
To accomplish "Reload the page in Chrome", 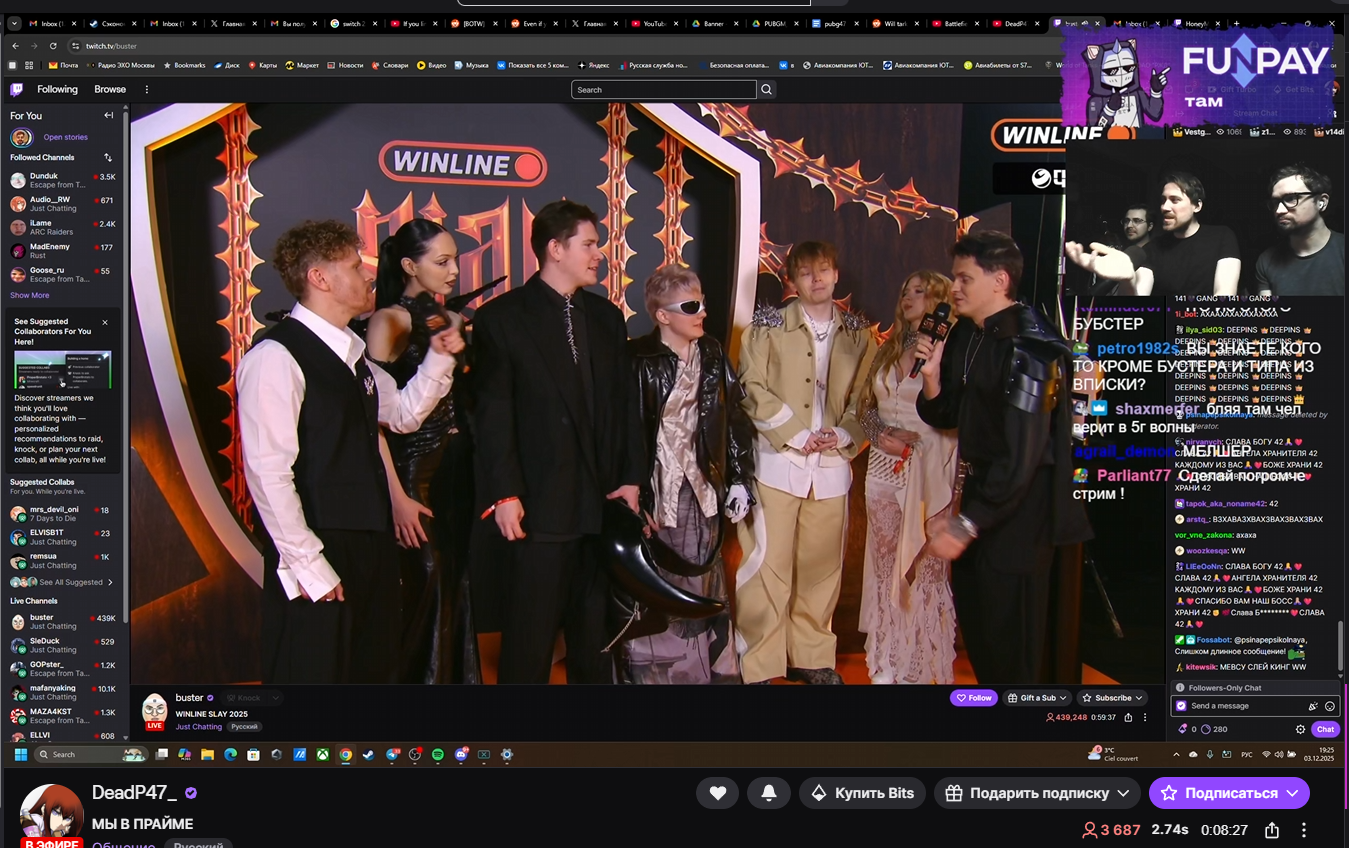I will click(x=51, y=46).
